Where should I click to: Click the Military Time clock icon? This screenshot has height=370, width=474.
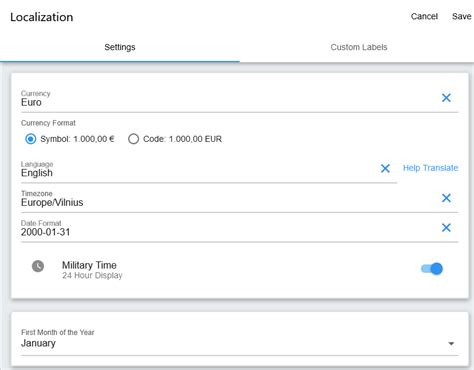[38, 266]
